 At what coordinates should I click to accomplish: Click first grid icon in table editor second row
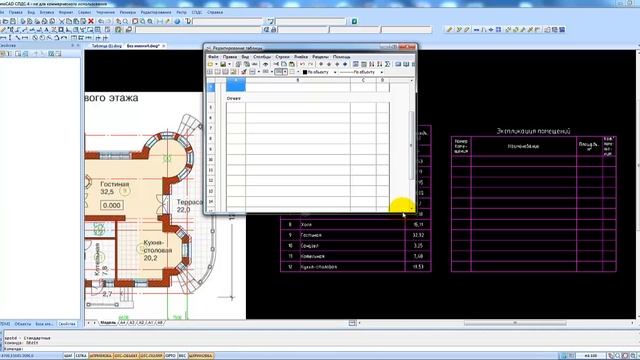pos(210,72)
